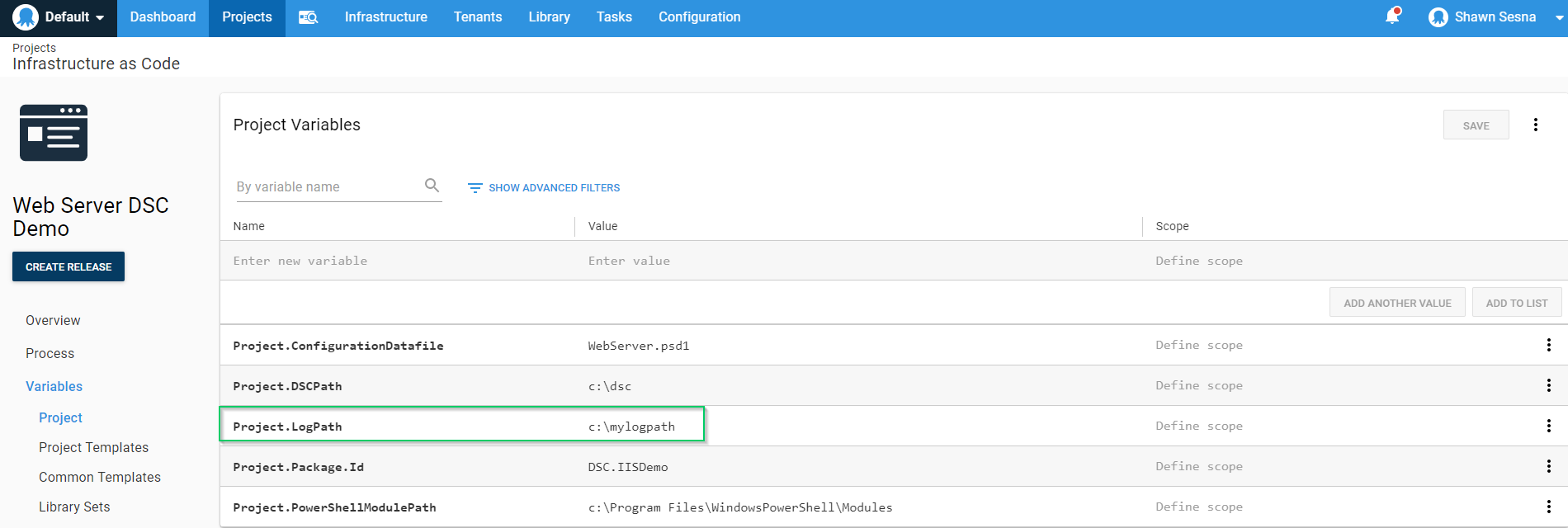This screenshot has width=1568, height=528.
Task: Open the Shawn Sesna user menu
Action: tap(1494, 17)
